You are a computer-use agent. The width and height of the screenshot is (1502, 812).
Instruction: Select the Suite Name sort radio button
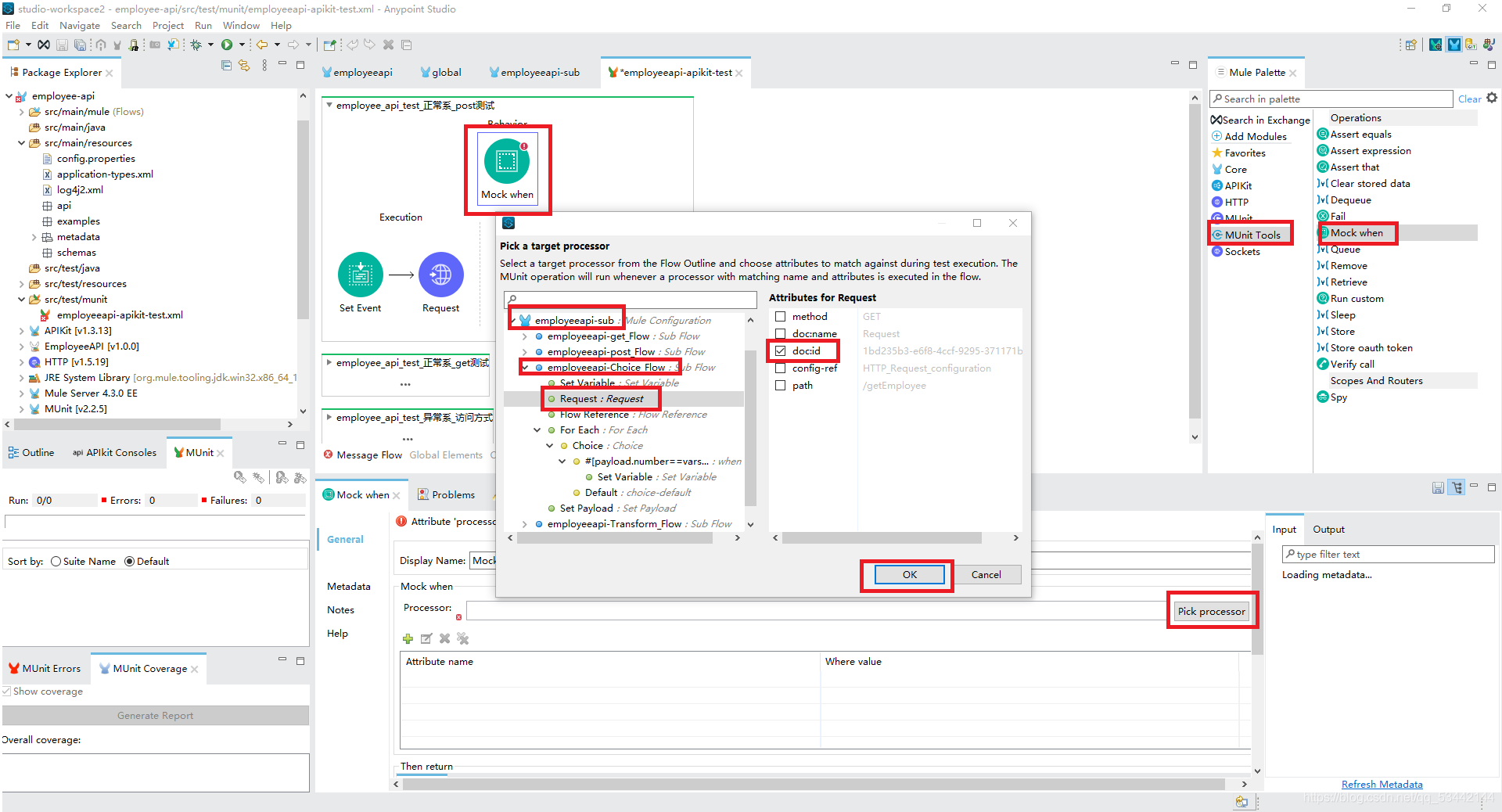(56, 561)
